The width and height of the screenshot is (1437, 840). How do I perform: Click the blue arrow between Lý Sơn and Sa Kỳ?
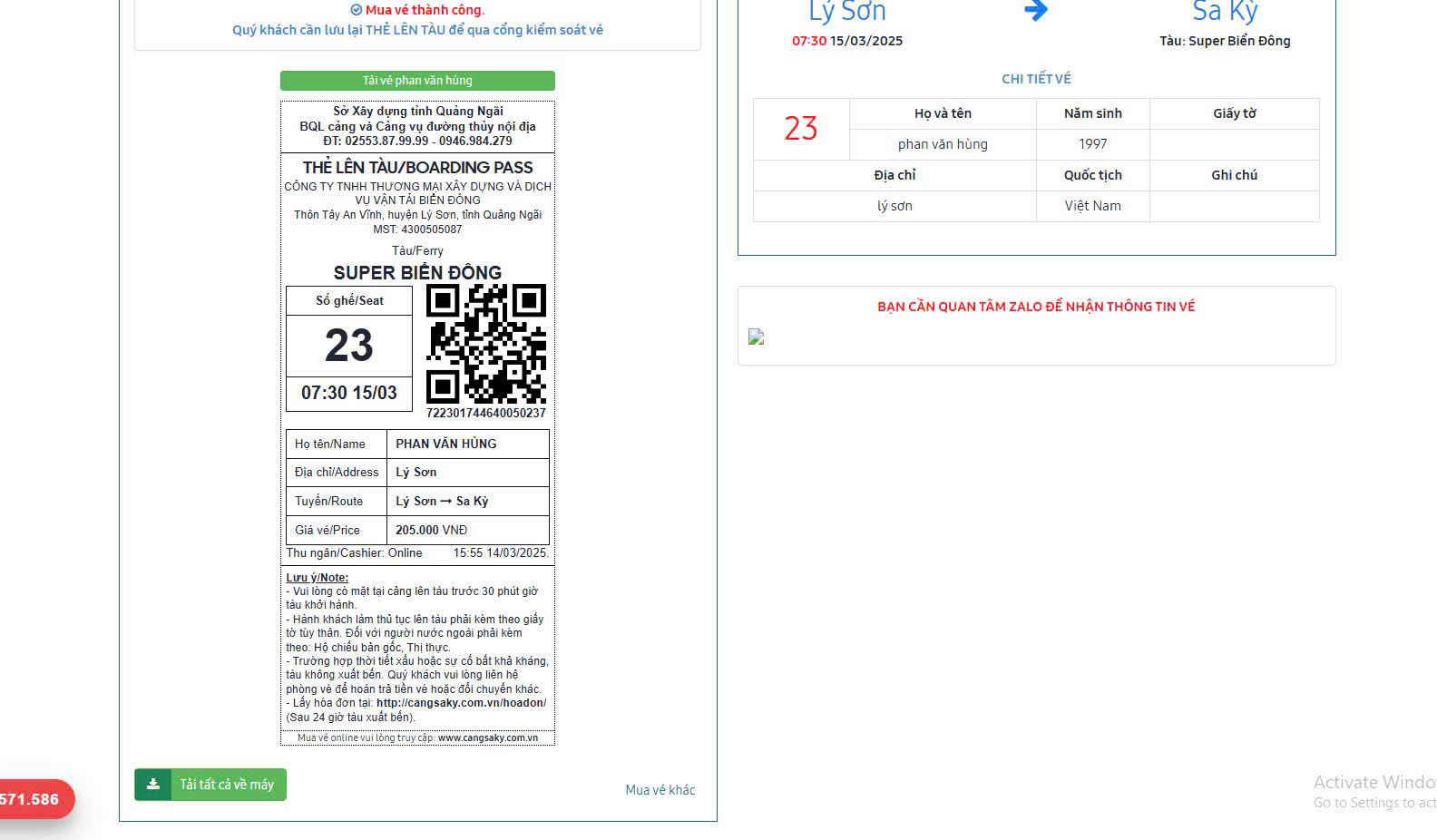point(1035,11)
